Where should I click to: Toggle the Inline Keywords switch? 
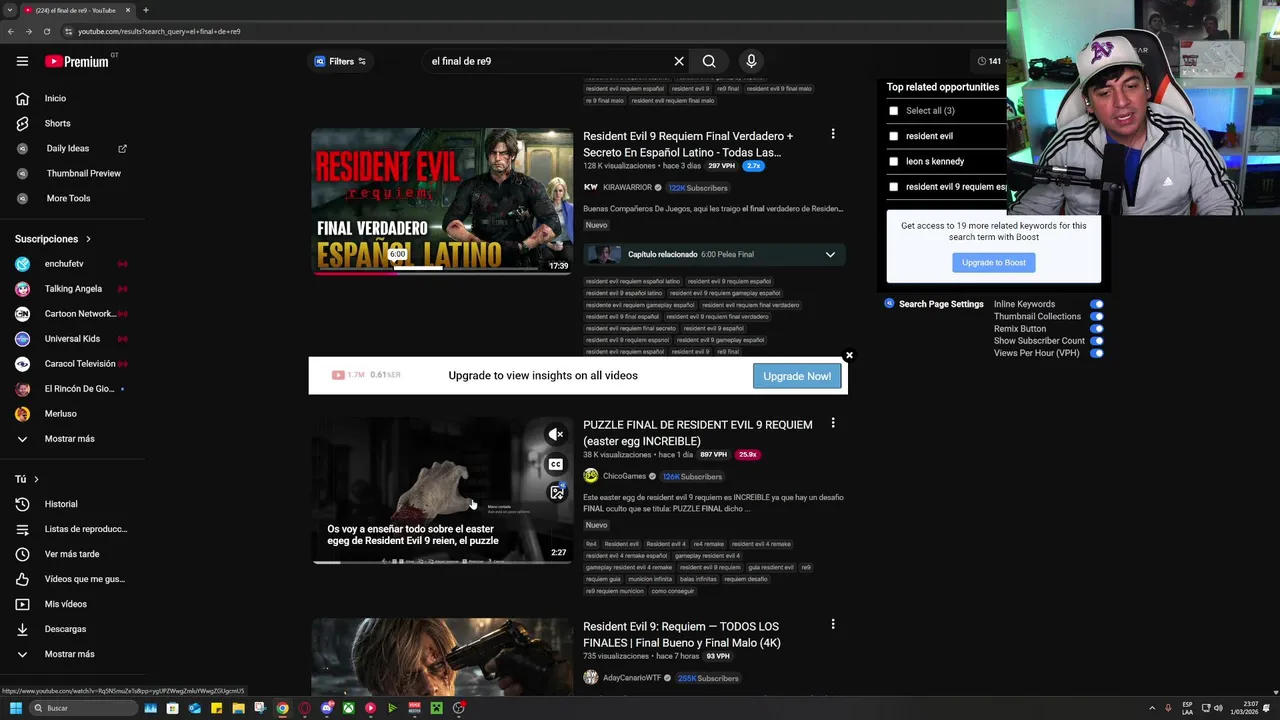pyautogui.click(x=1097, y=304)
